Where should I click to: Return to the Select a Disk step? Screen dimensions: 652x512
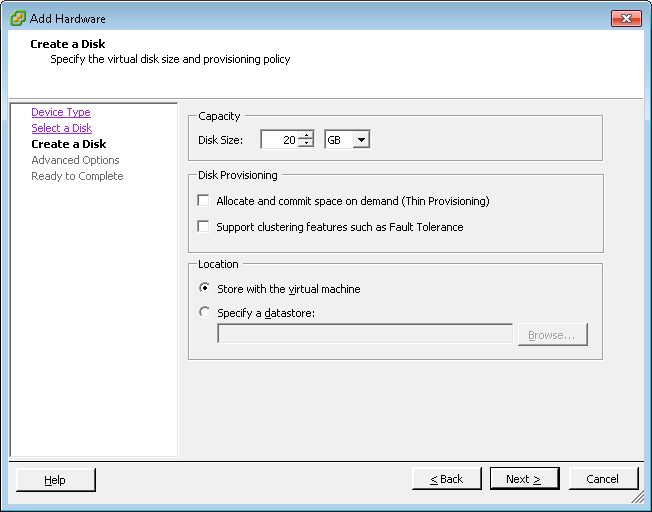(x=61, y=128)
